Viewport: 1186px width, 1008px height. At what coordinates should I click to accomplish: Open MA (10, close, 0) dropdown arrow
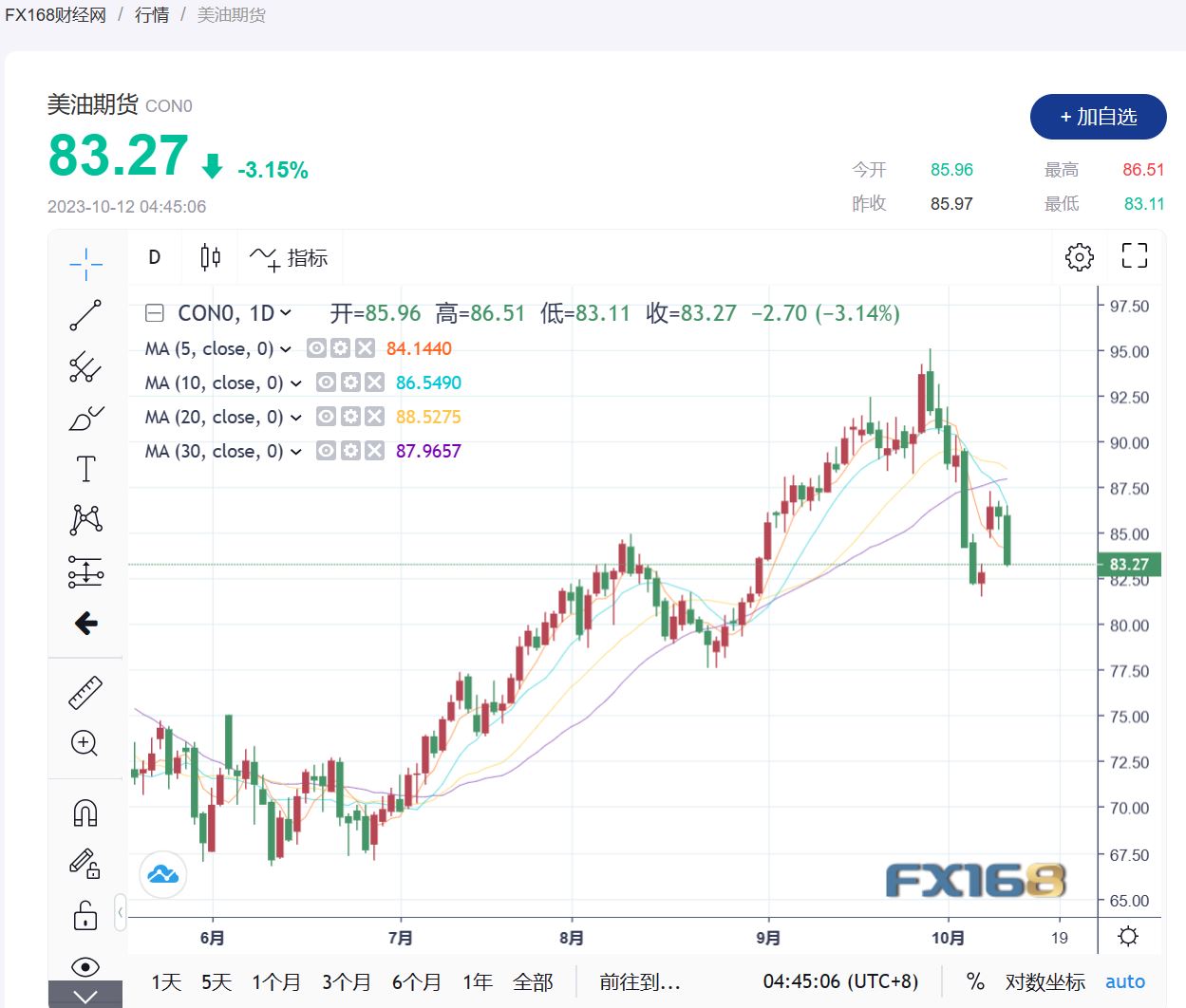296,383
